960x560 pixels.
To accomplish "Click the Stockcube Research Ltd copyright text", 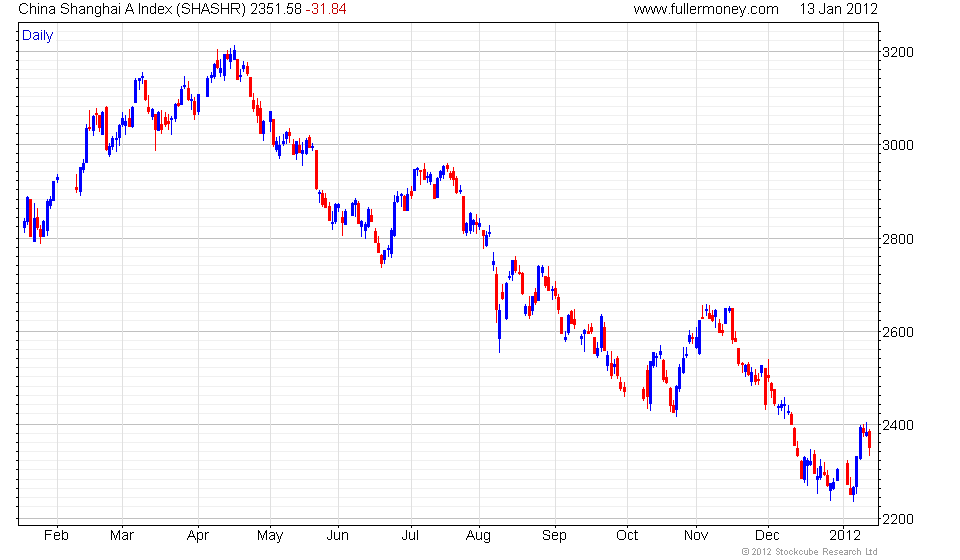I will point(809,552).
